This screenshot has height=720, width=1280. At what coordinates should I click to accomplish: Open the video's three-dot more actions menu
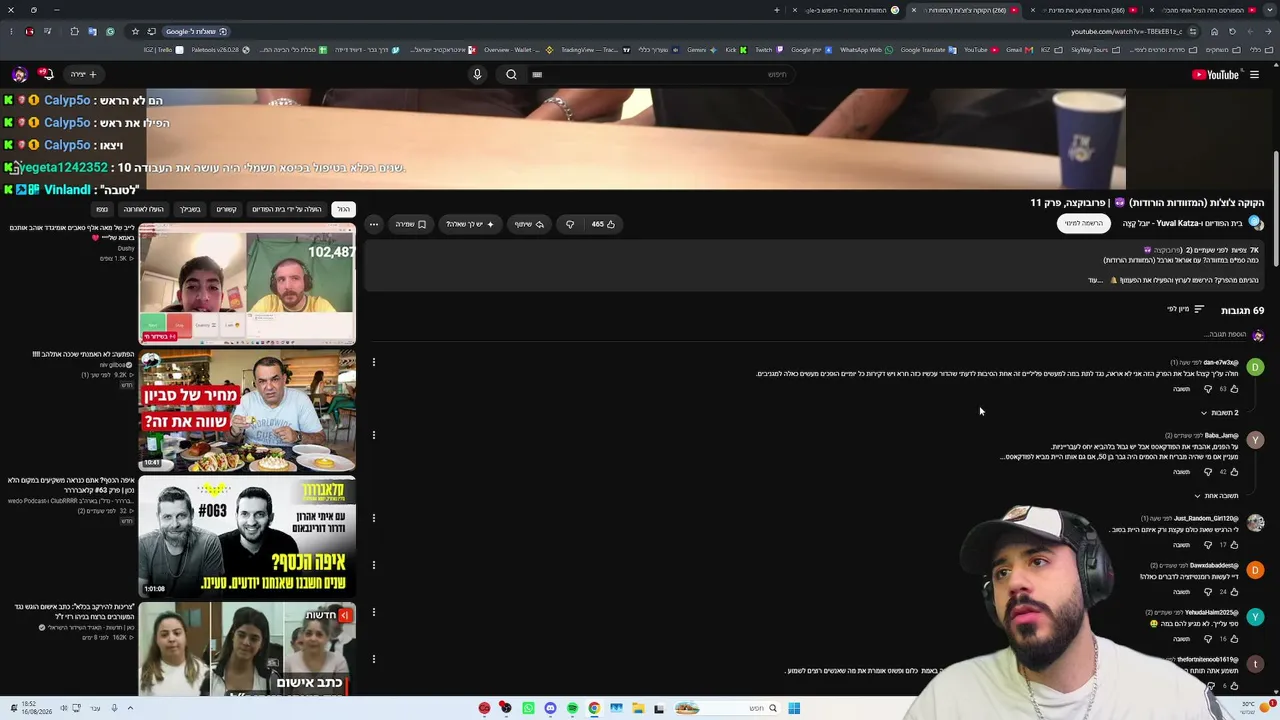(x=374, y=224)
